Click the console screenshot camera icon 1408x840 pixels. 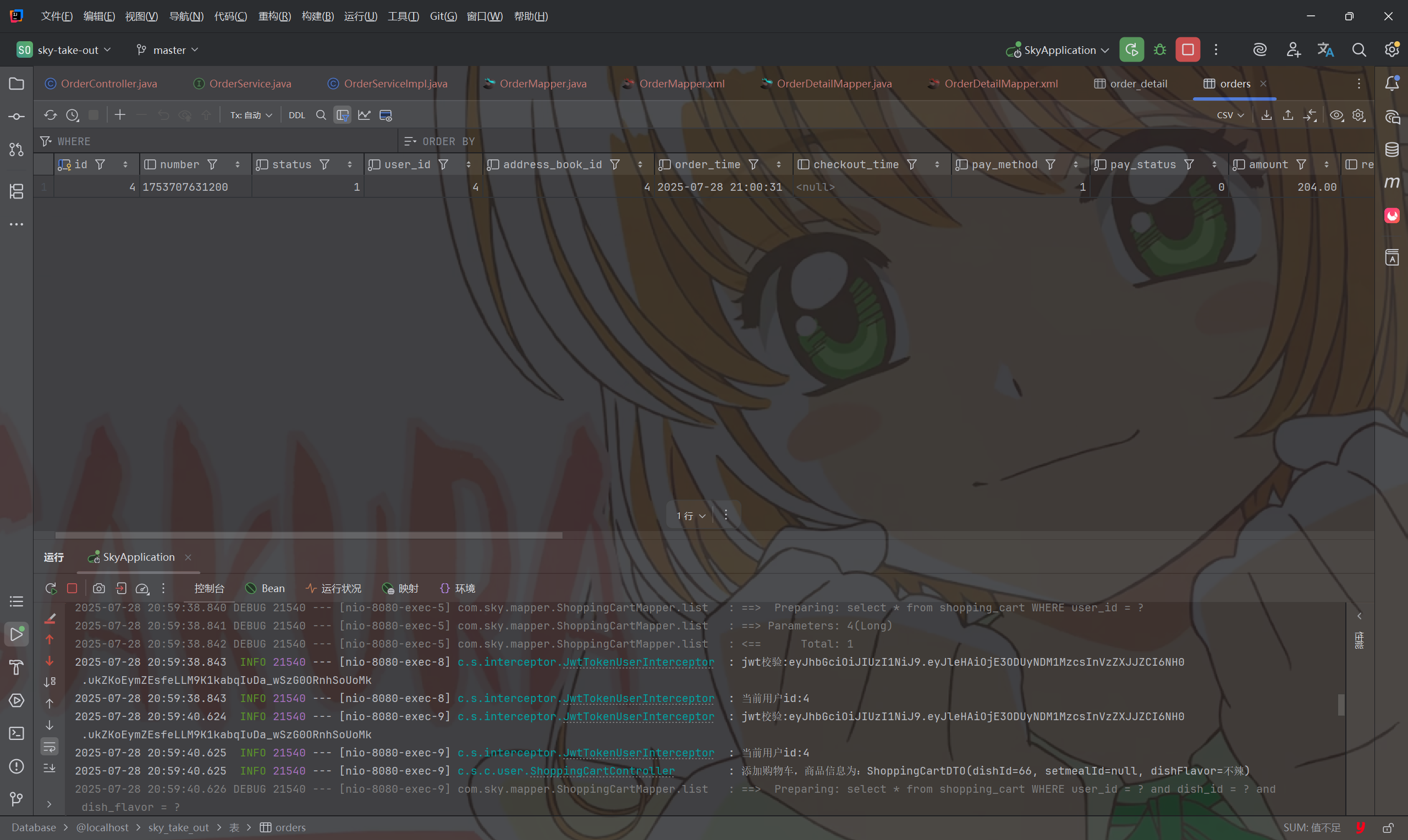click(x=99, y=589)
